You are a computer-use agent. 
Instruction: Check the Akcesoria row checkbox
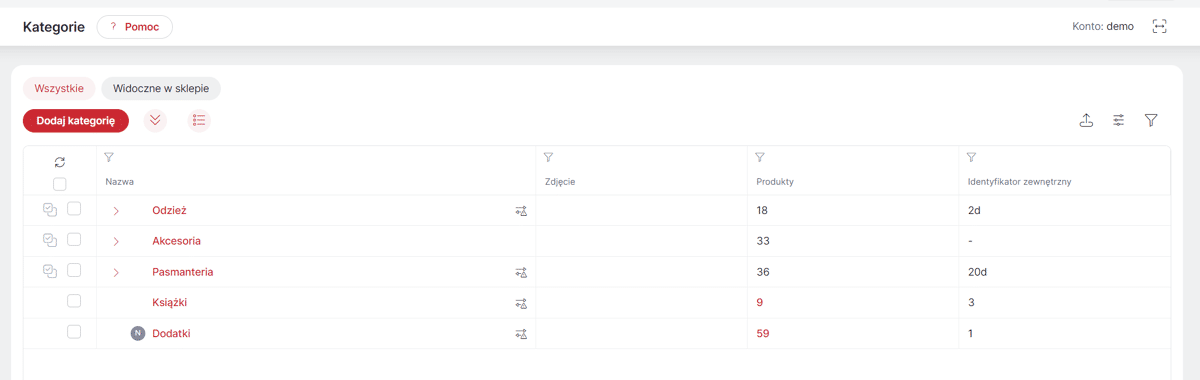coord(74,240)
